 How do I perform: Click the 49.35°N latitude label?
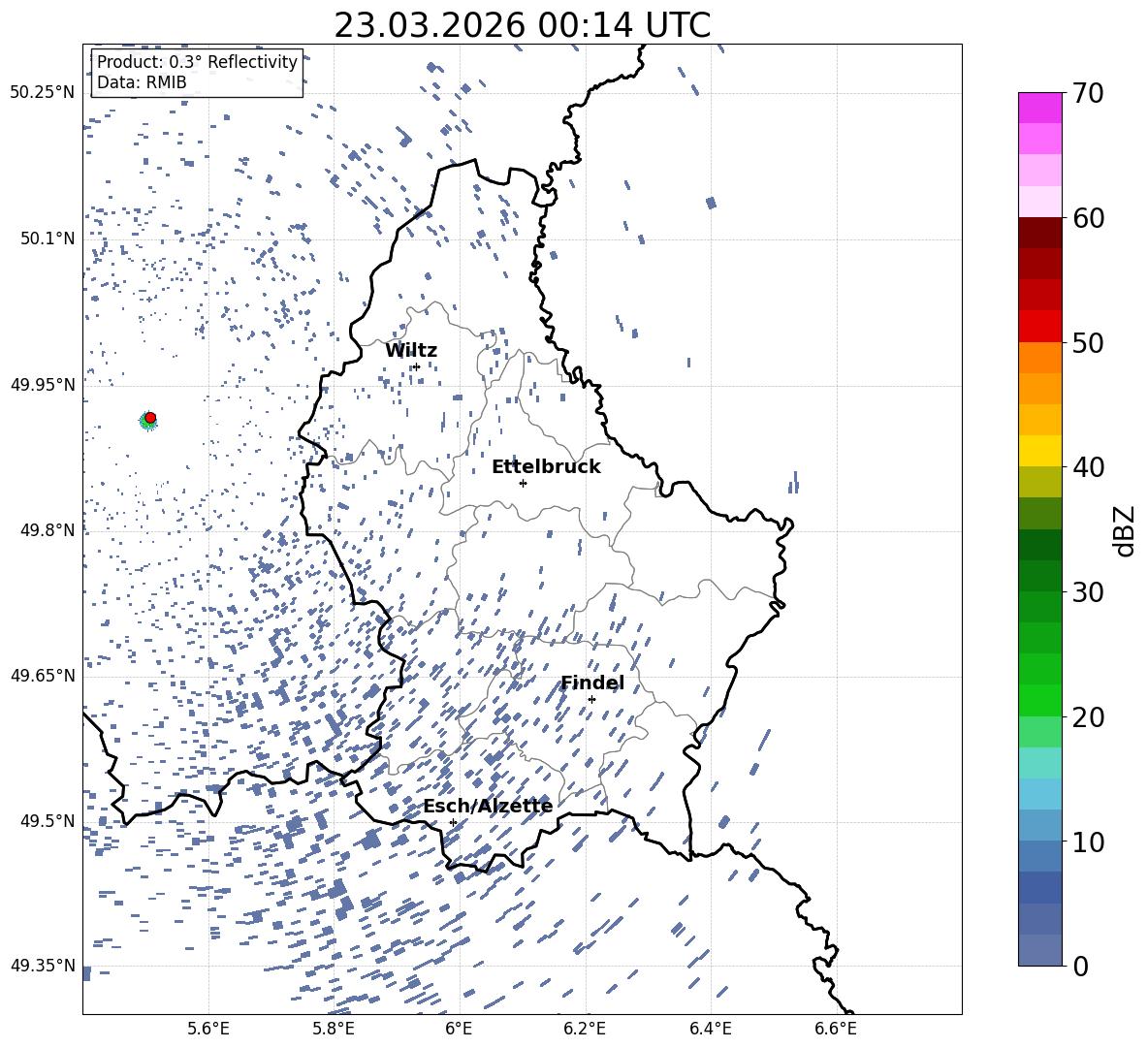click(43, 966)
